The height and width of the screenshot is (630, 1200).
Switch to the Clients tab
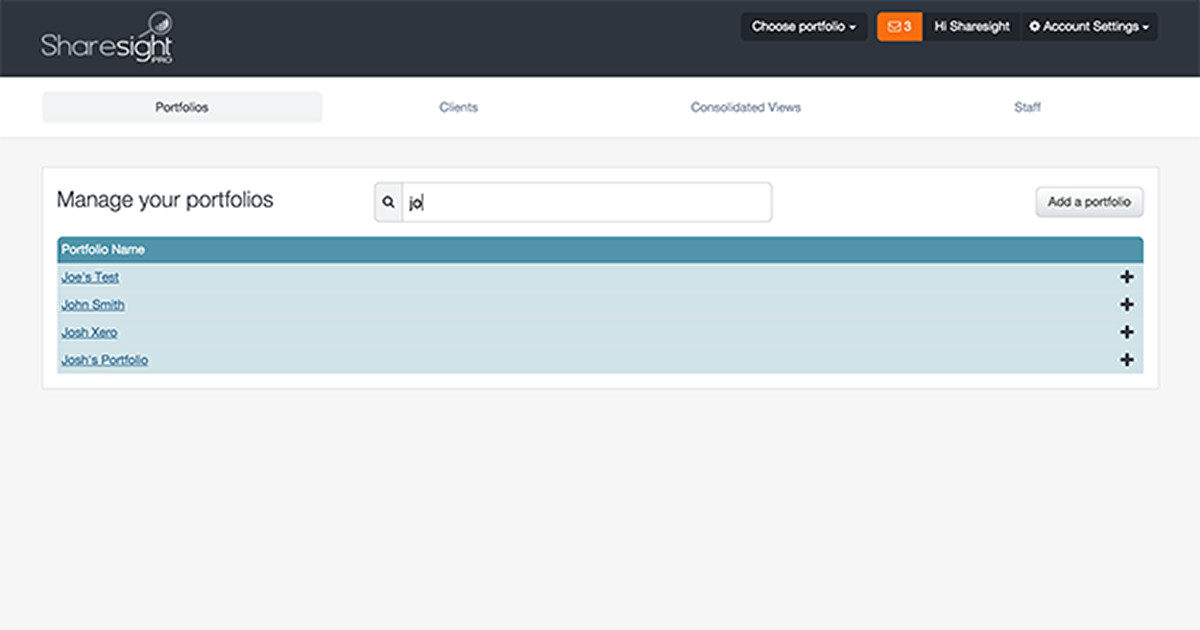pyautogui.click(x=459, y=107)
